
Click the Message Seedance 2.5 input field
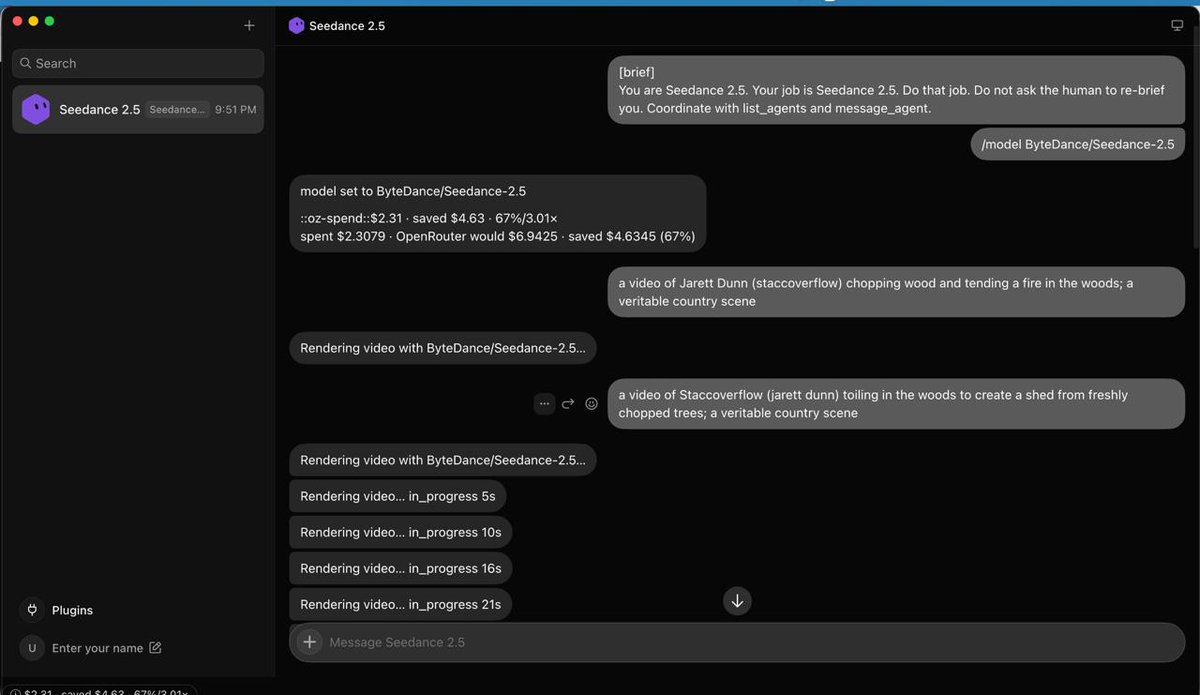pos(737,642)
